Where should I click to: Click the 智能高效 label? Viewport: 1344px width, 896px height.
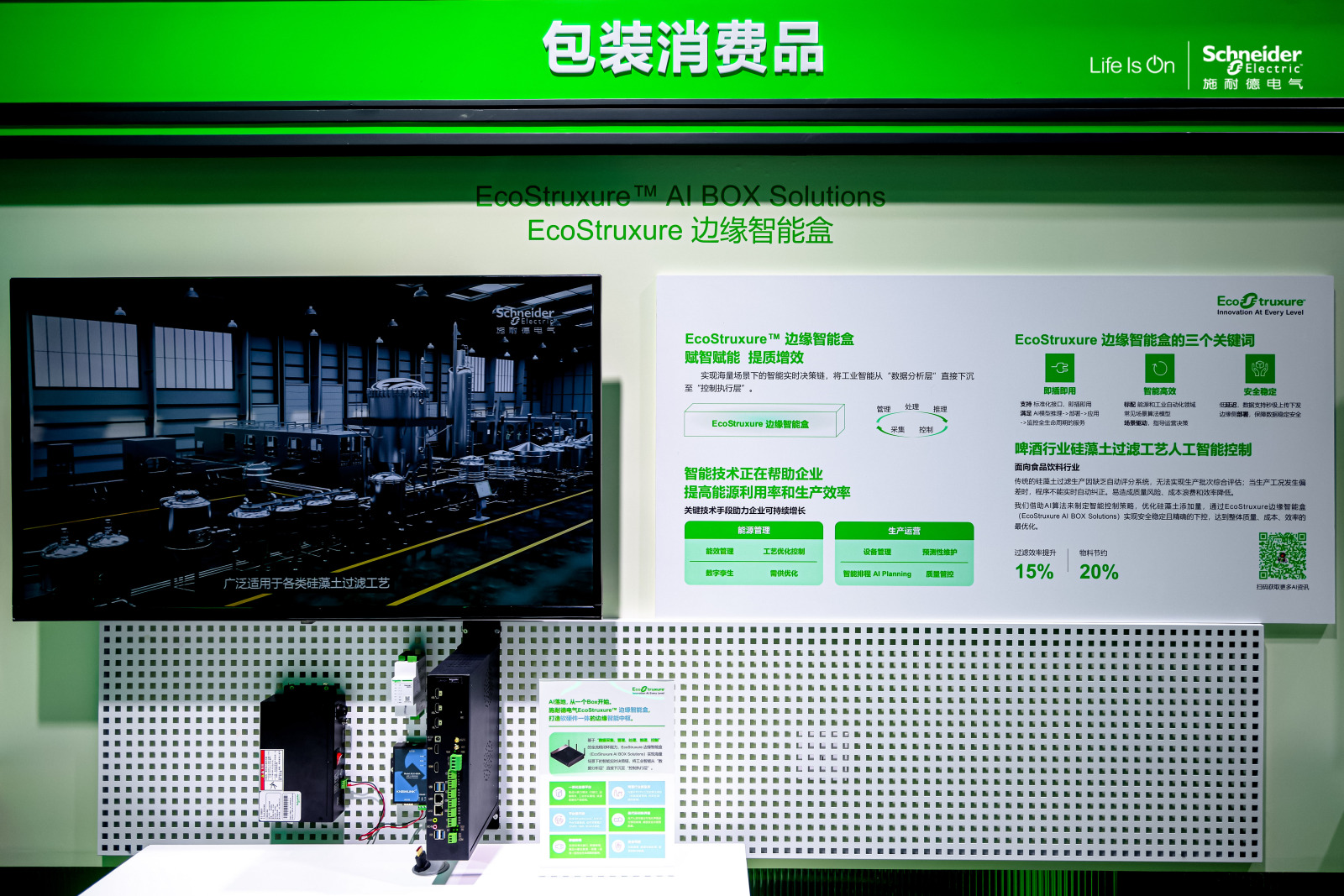(x=1159, y=391)
